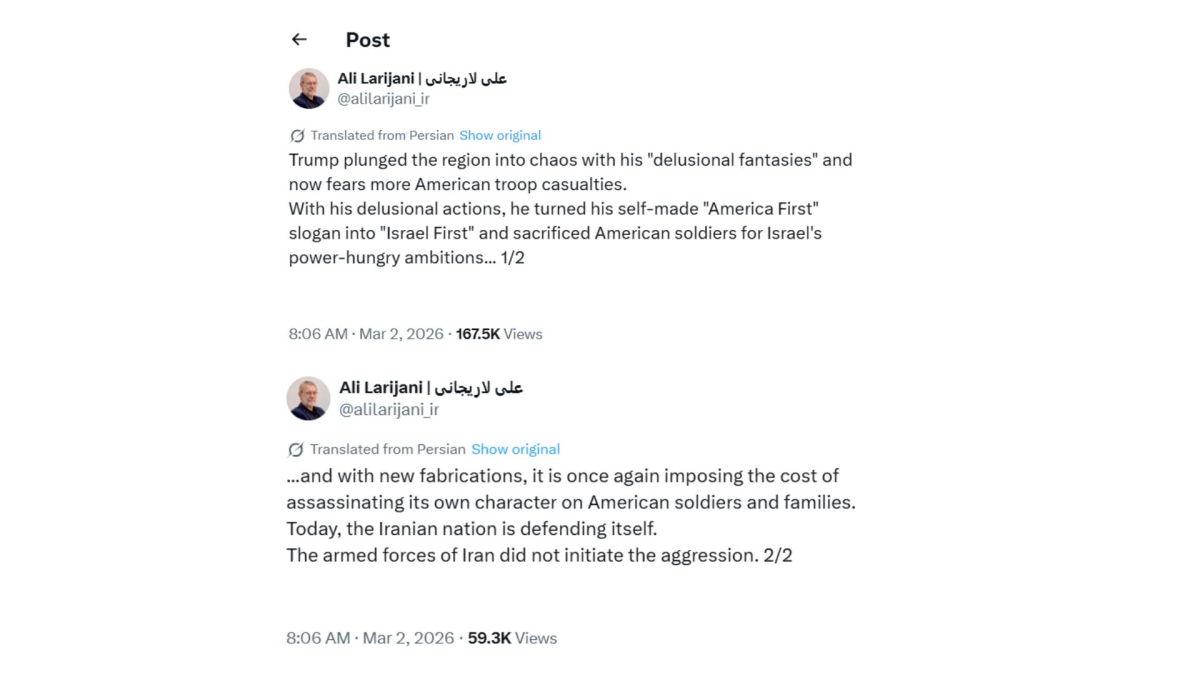Click @alilarijani_ir handle in the second post
Image resolution: width=1199 pixels, height=674 pixels.
point(389,409)
